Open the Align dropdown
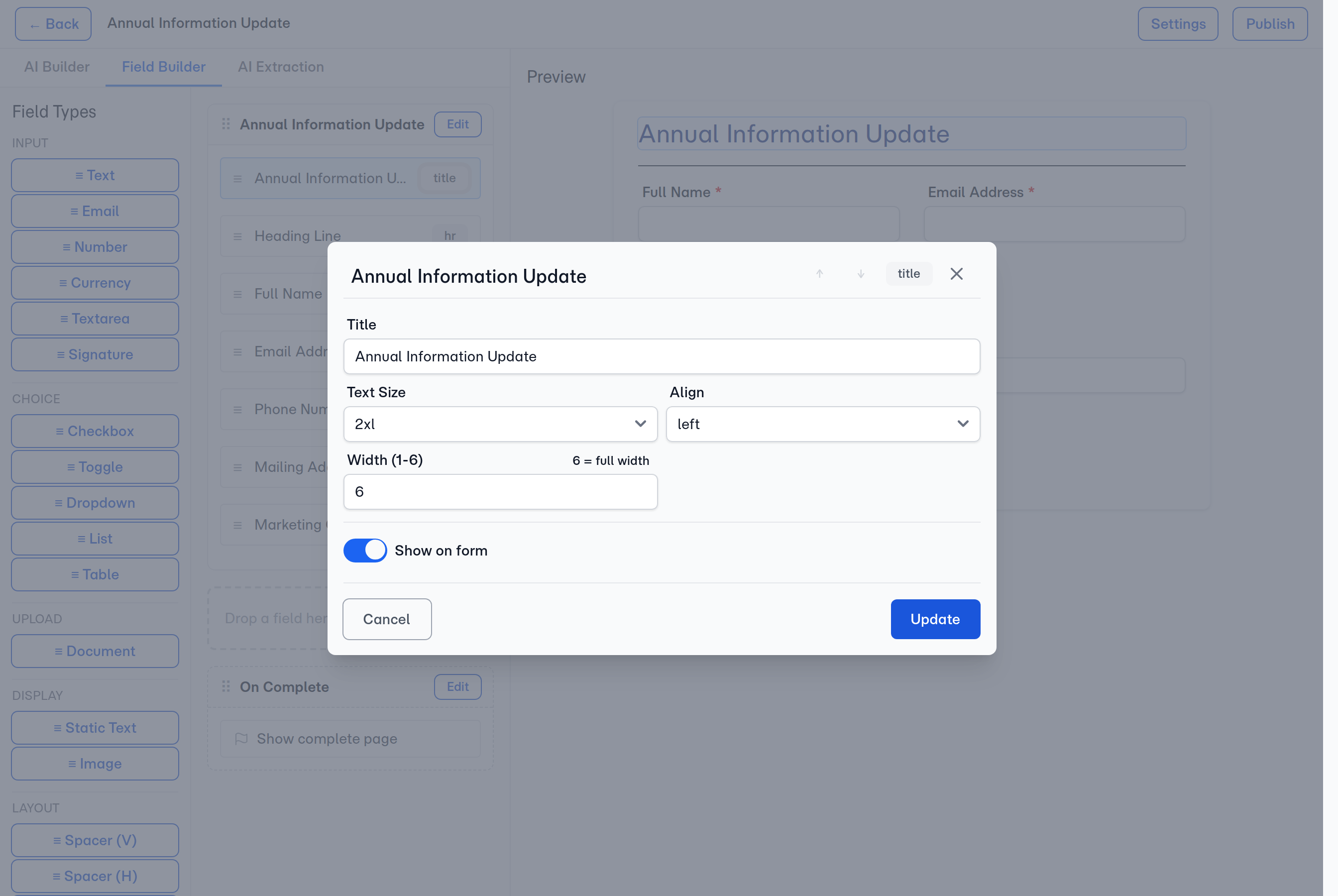Viewport: 1338px width, 896px height. (x=823, y=424)
